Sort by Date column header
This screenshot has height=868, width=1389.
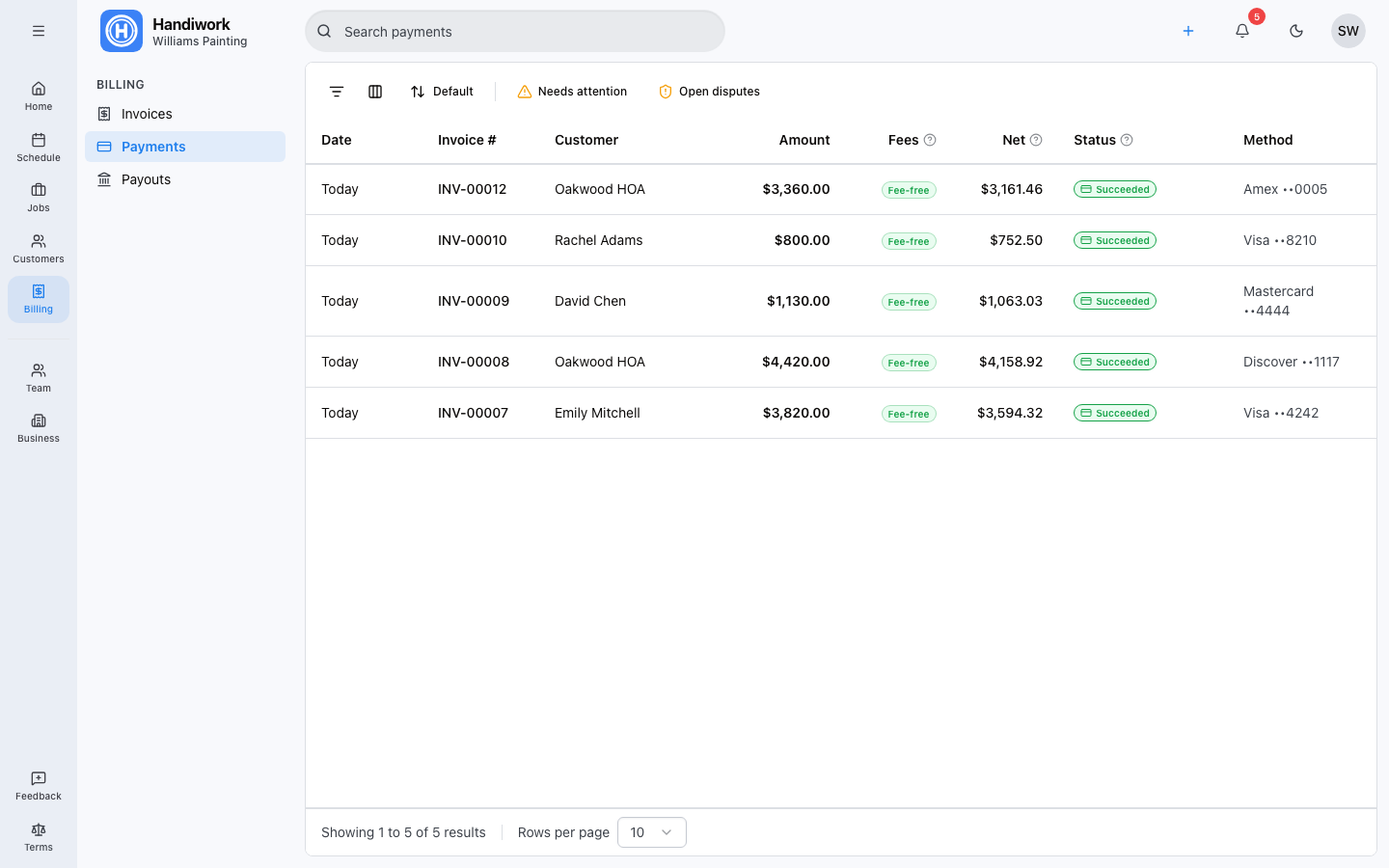coord(337,140)
